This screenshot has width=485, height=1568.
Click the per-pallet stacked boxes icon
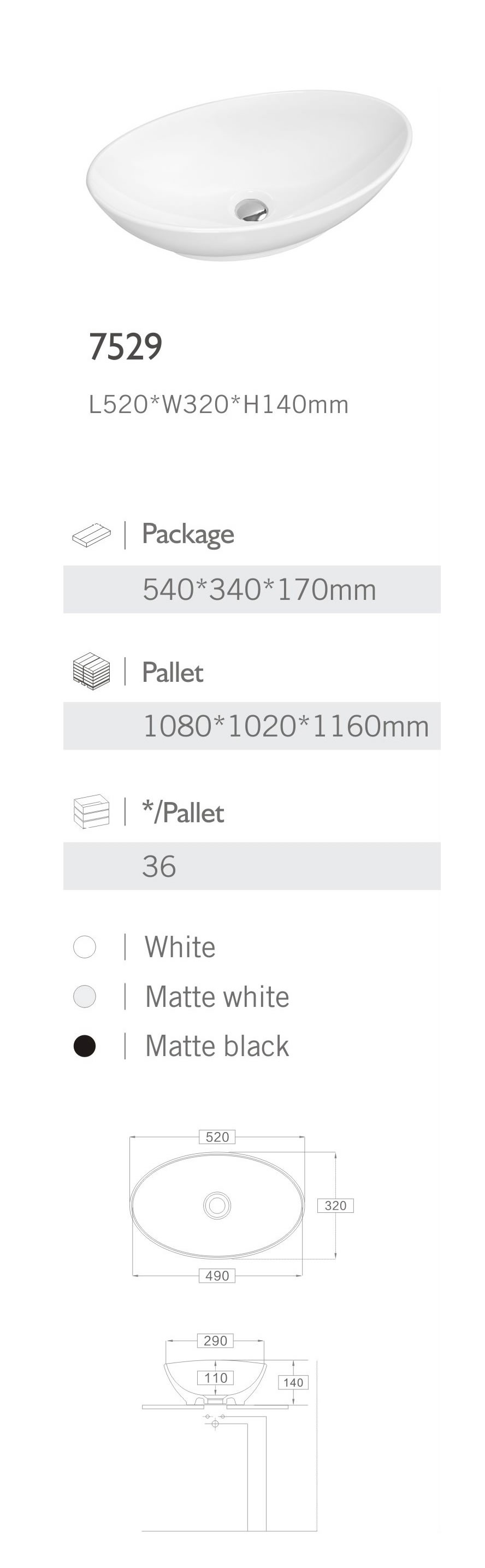pyautogui.click(x=91, y=811)
